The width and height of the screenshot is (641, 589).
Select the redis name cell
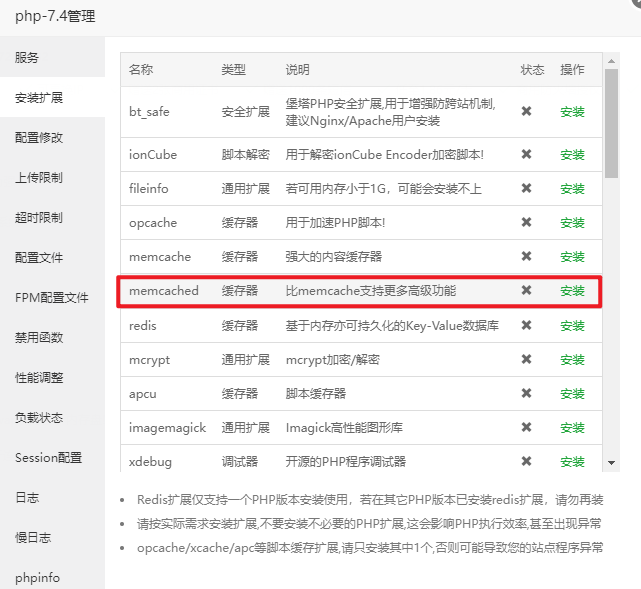(x=143, y=326)
